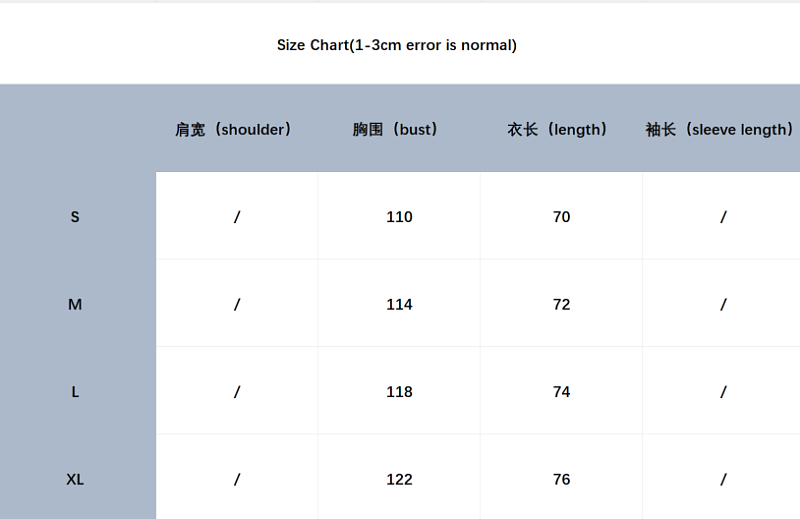Image resolution: width=800 pixels, height=519 pixels.
Task: Click bust value 110 for size S
Action: click(399, 217)
